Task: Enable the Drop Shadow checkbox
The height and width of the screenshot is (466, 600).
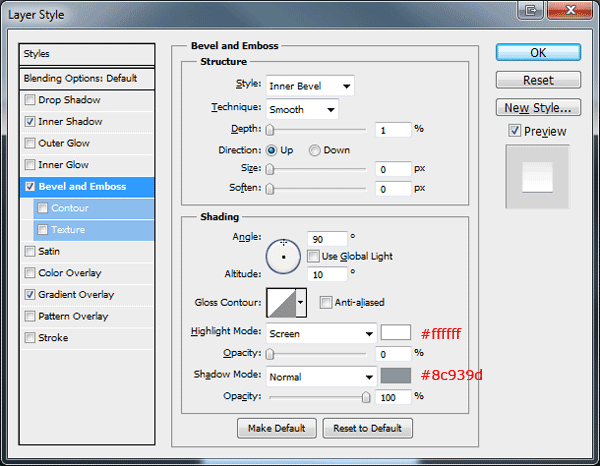Action: point(30,100)
